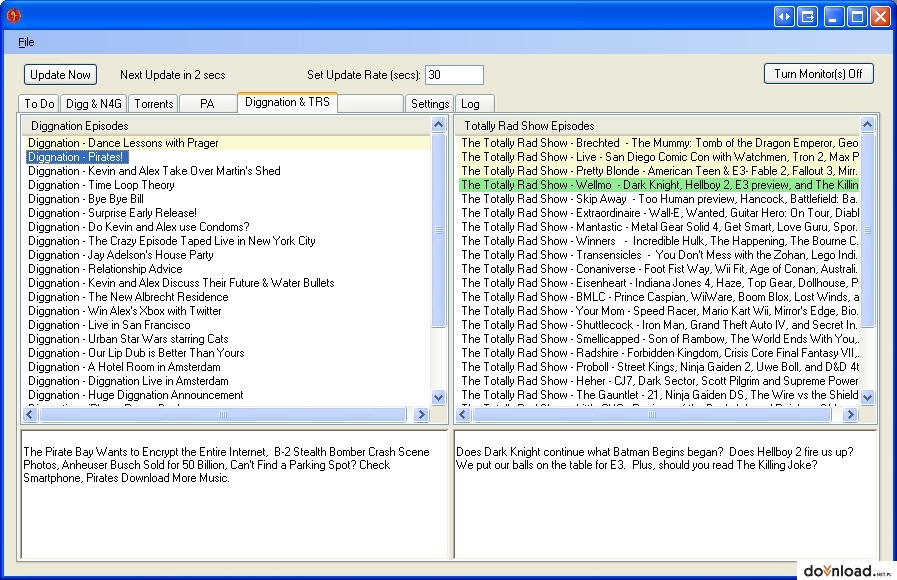Click up arrow of Diggnation list scrollbar
The height and width of the screenshot is (580, 897).
(x=438, y=124)
